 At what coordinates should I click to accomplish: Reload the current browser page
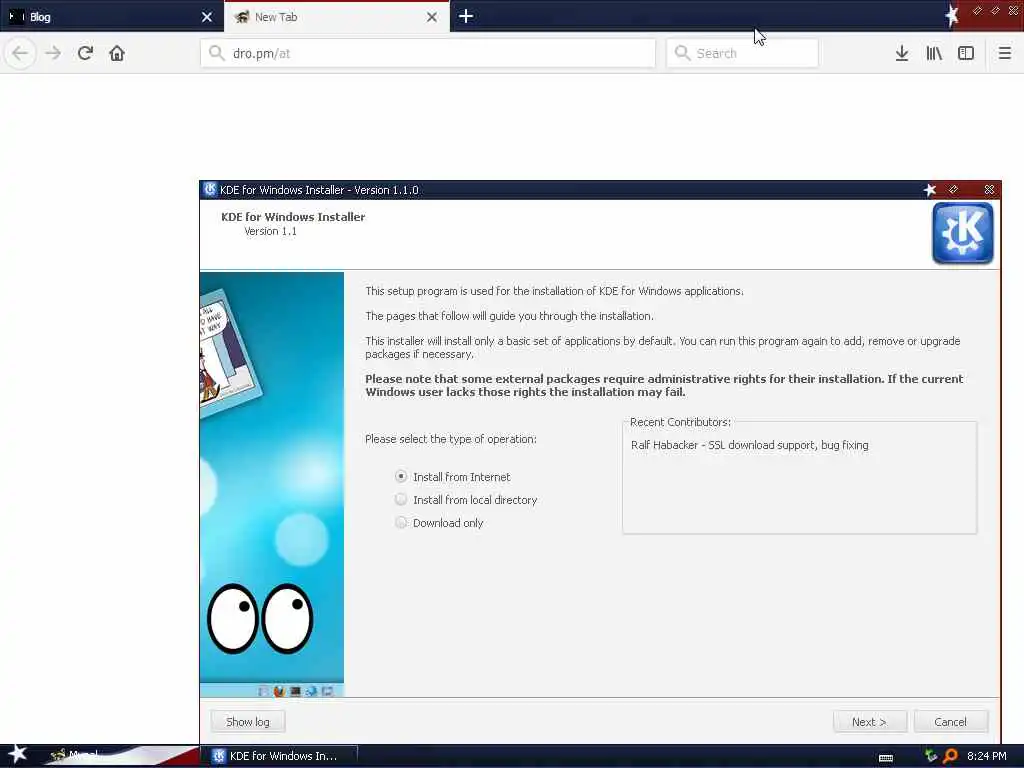(x=86, y=53)
